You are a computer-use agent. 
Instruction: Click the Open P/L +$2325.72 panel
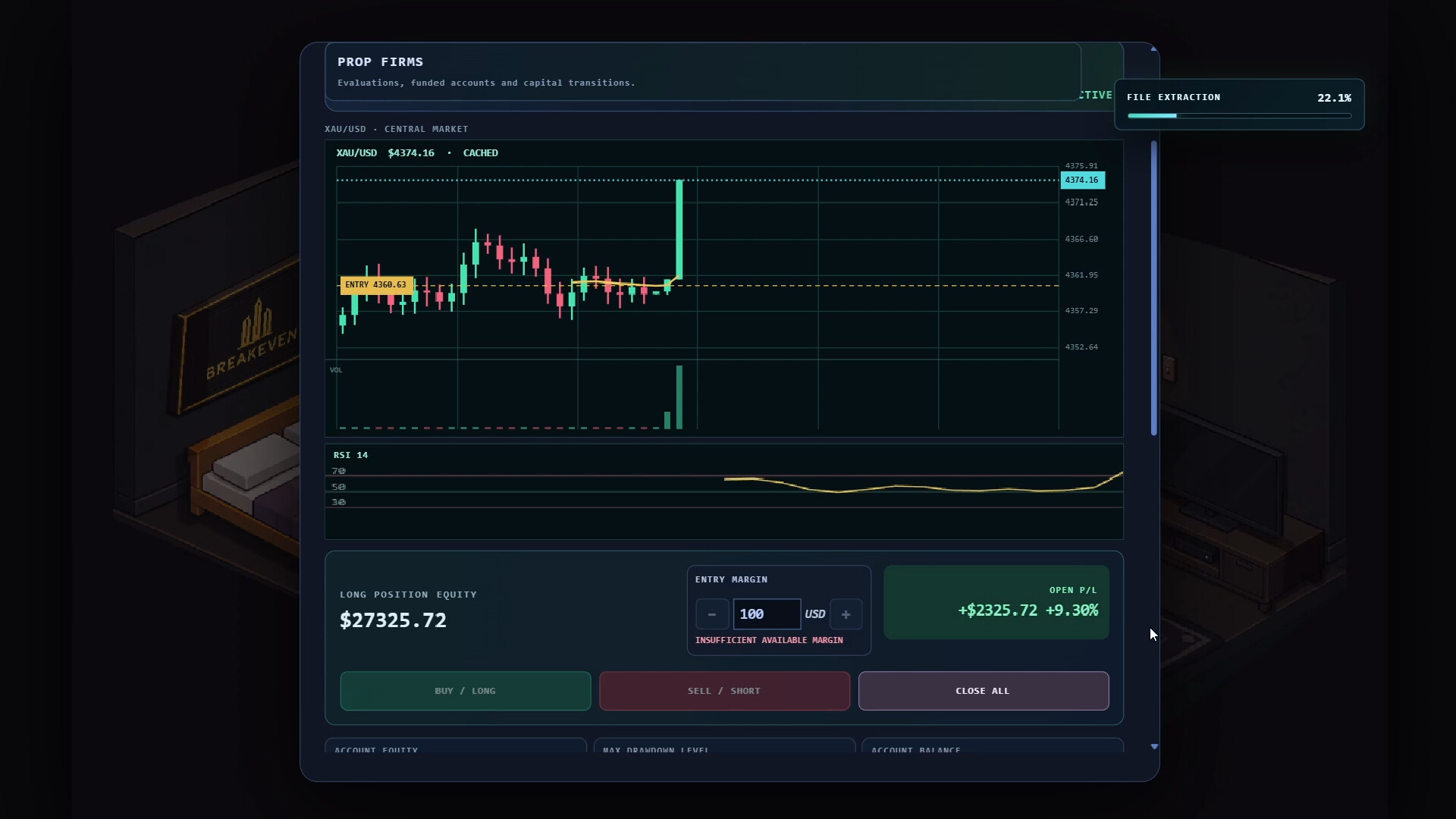tap(996, 602)
